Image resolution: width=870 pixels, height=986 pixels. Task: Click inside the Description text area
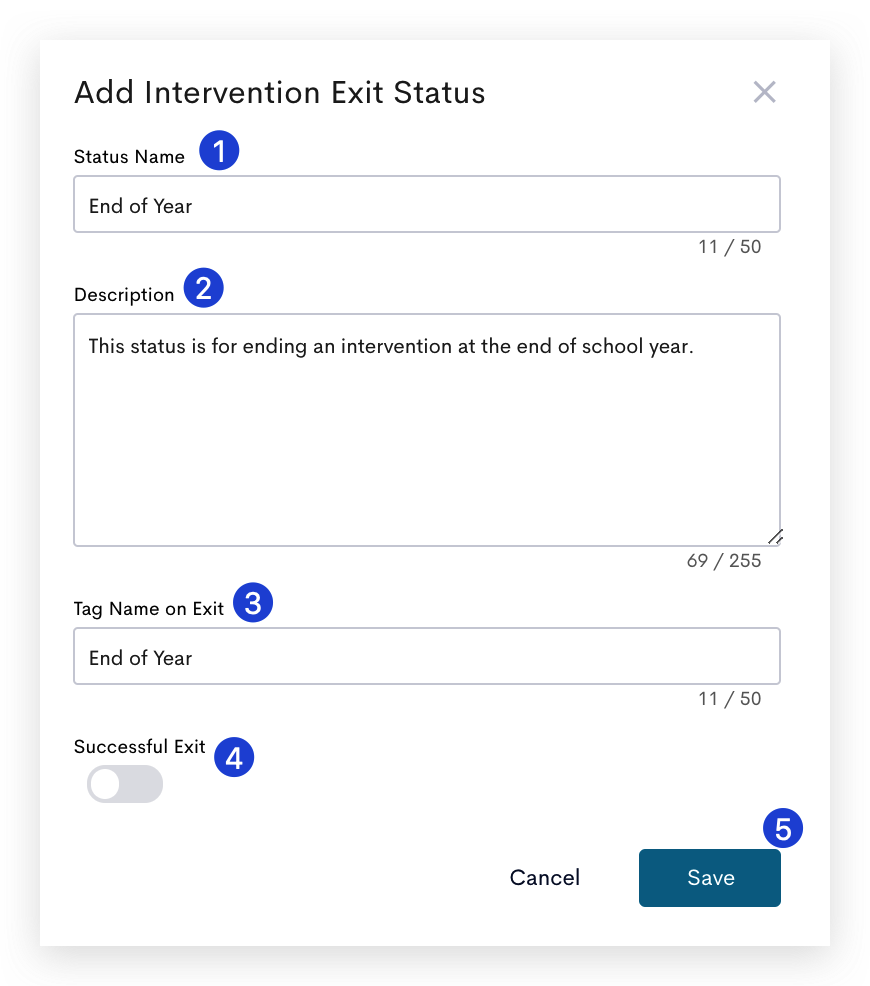click(427, 430)
